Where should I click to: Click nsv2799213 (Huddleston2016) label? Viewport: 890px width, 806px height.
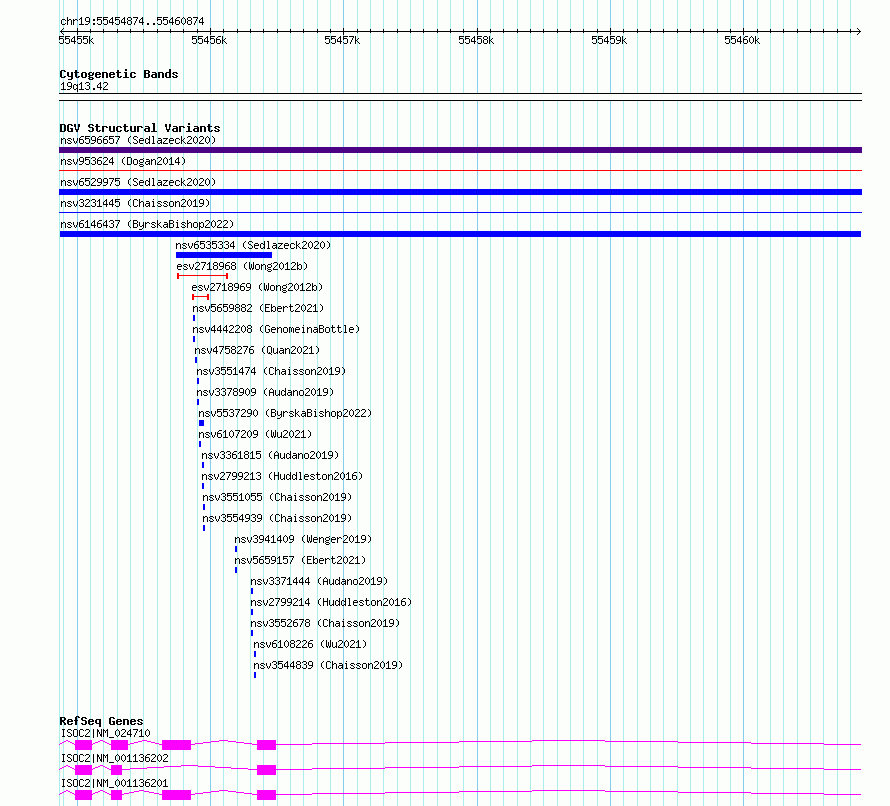282,476
